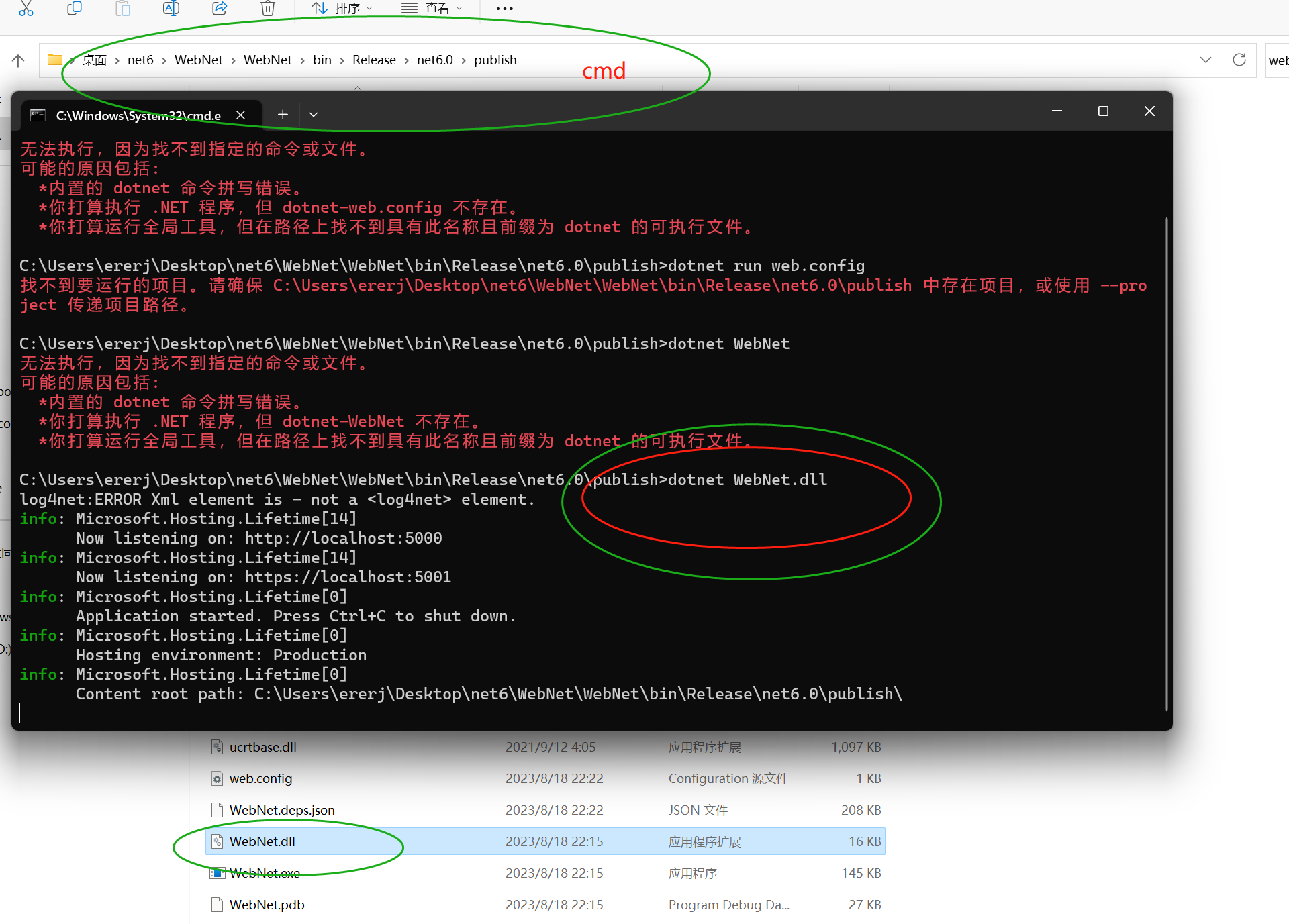Select the WebNet.dll file
This screenshot has width=1289, height=924.
tap(262, 841)
